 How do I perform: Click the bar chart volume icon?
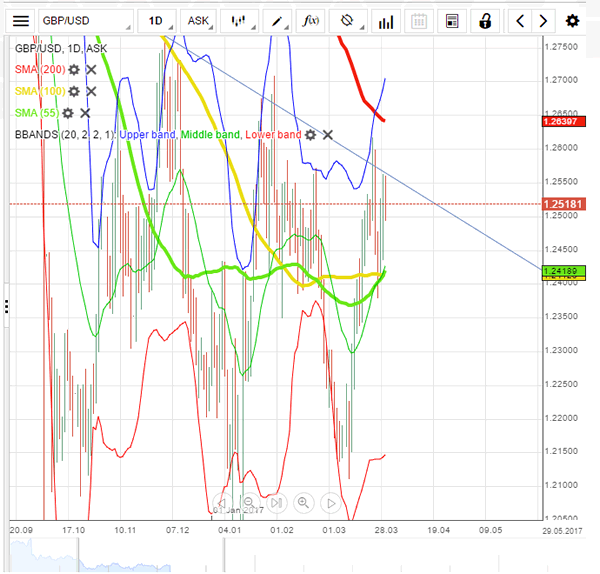point(386,21)
